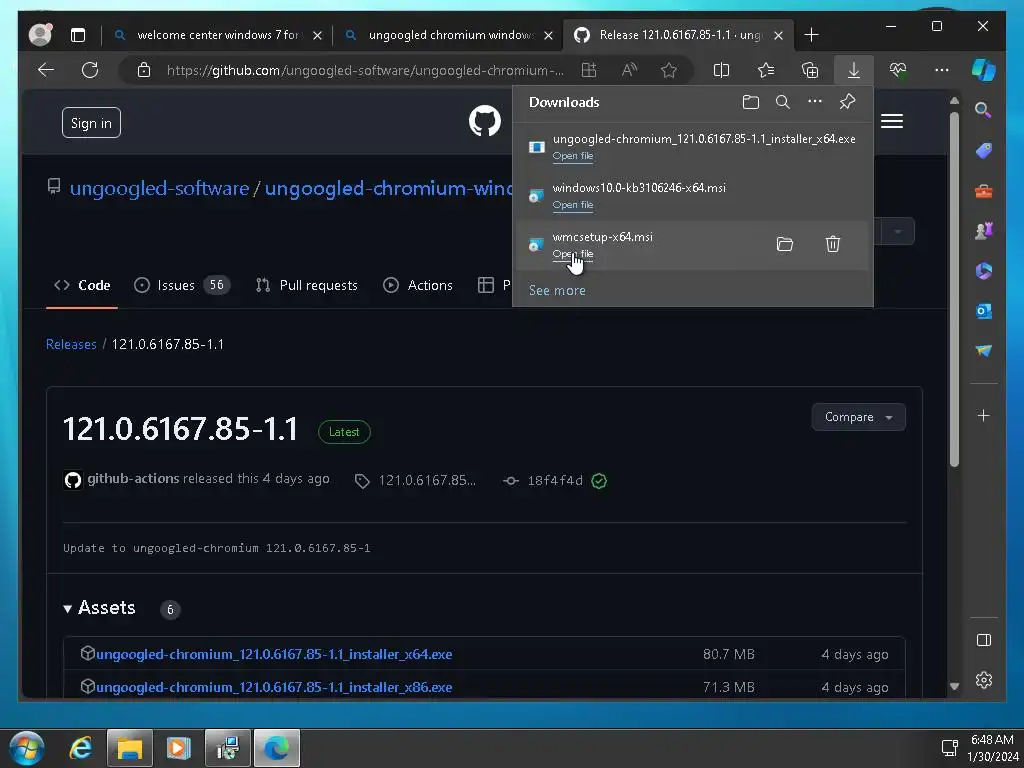This screenshot has height=768, width=1024.
Task: Open sidebar settings gear
Action: pyautogui.click(x=984, y=680)
